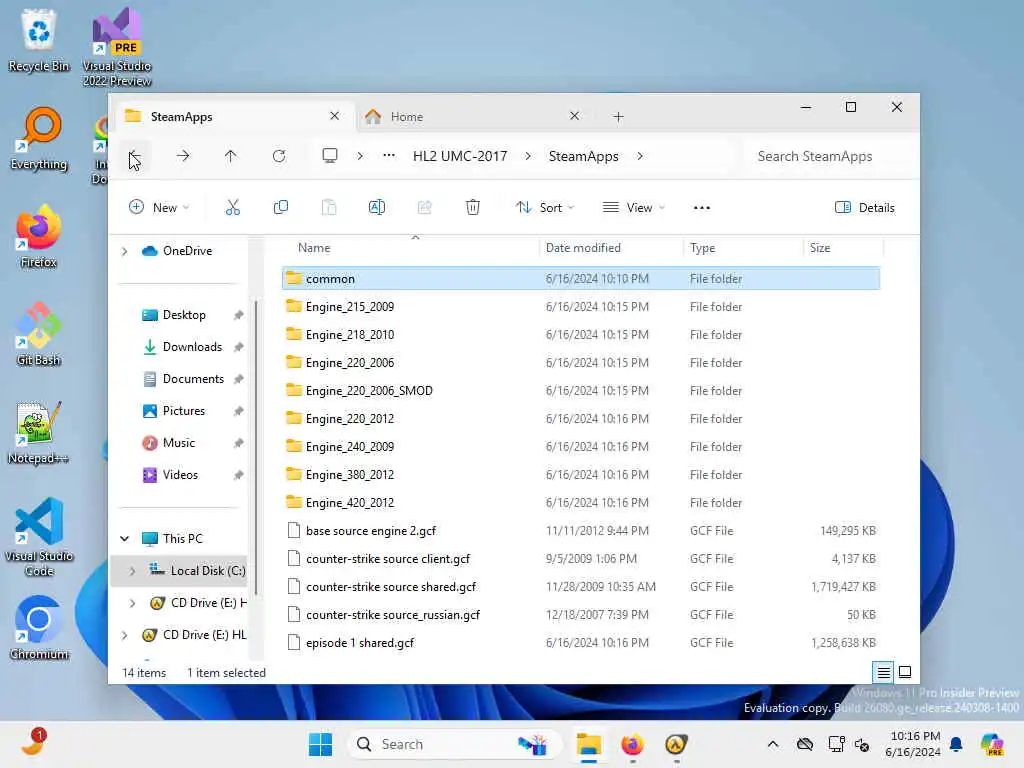1024x768 pixels.
Task: Open Visual Studio Code desktop shortcut
Action: coord(39,537)
